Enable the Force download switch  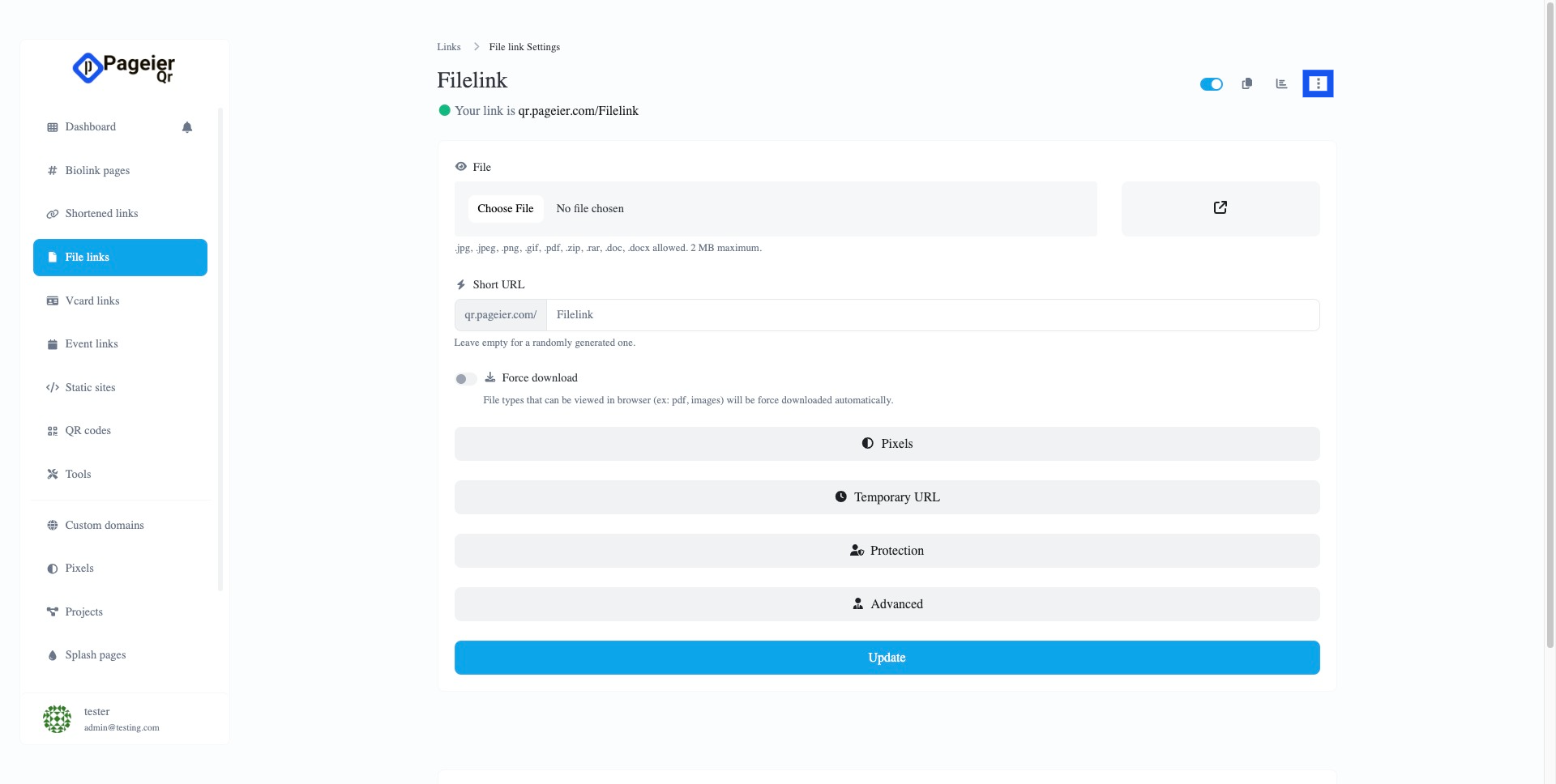click(465, 379)
